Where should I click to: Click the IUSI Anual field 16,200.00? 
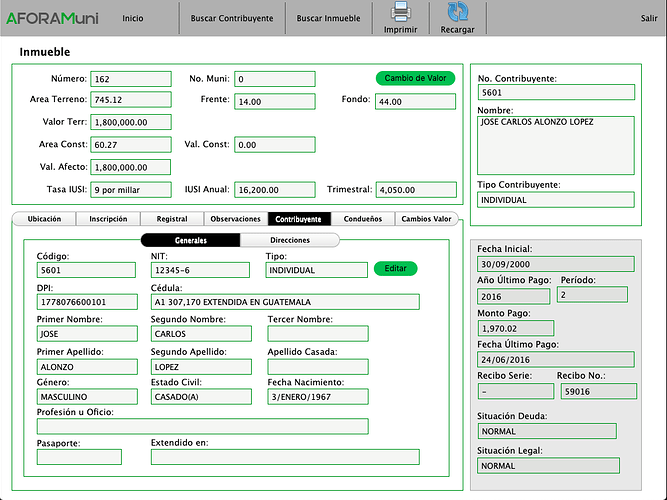coord(275,190)
